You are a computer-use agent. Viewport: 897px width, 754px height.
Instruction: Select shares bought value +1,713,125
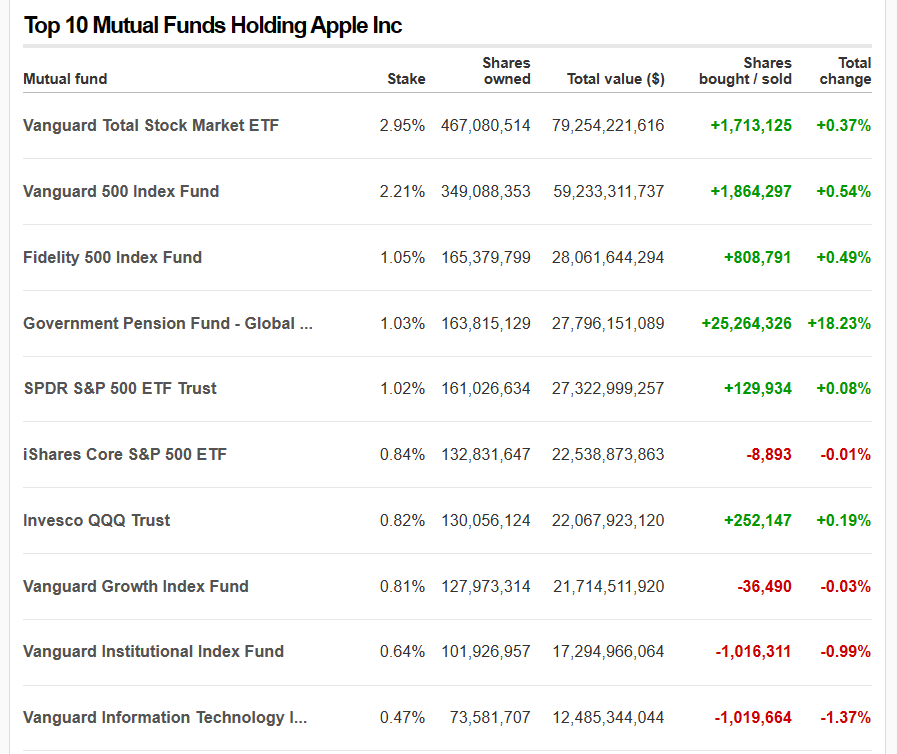tap(751, 125)
